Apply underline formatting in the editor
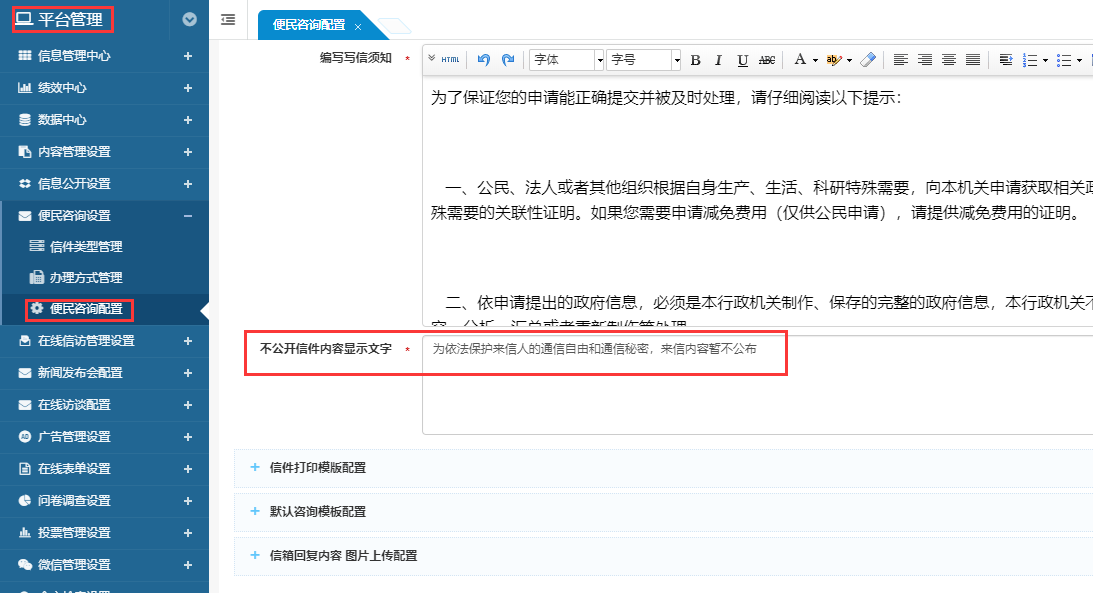This screenshot has width=1093, height=593. click(742, 60)
